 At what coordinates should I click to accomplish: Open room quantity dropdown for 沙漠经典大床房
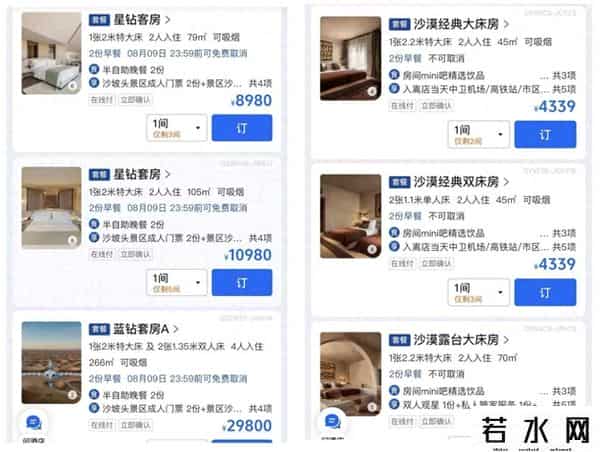[479, 134]
